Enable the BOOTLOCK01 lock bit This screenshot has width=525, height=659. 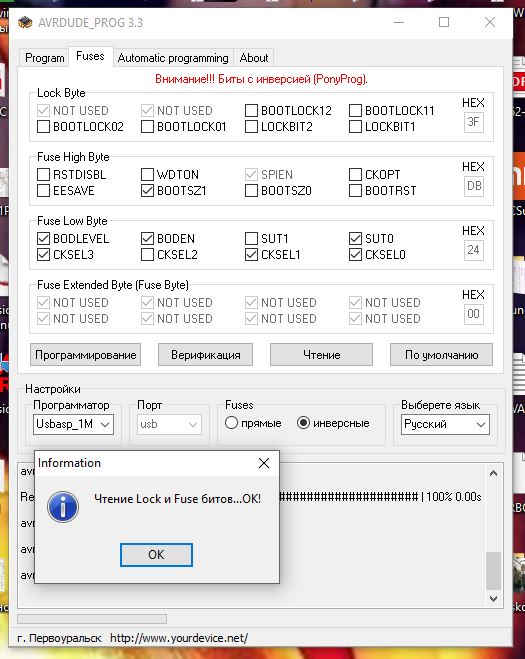[147, 127]
